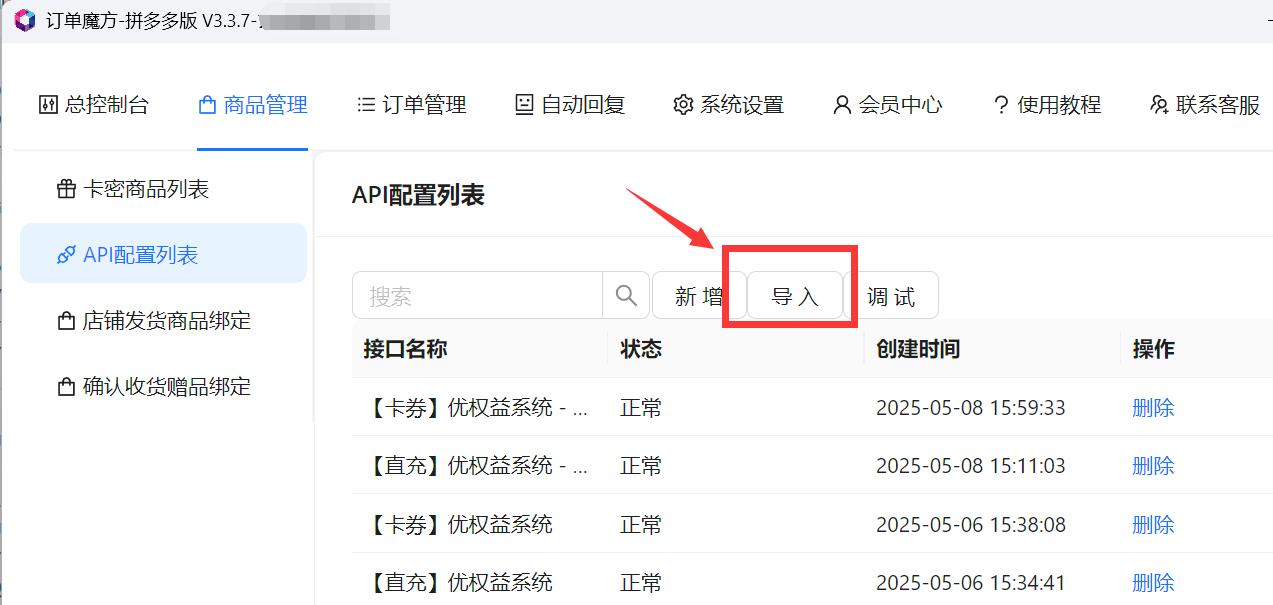
Task: Select 卡密商品列表 in the sidebar
Action: pyautogui.click(x=163, y=189)
